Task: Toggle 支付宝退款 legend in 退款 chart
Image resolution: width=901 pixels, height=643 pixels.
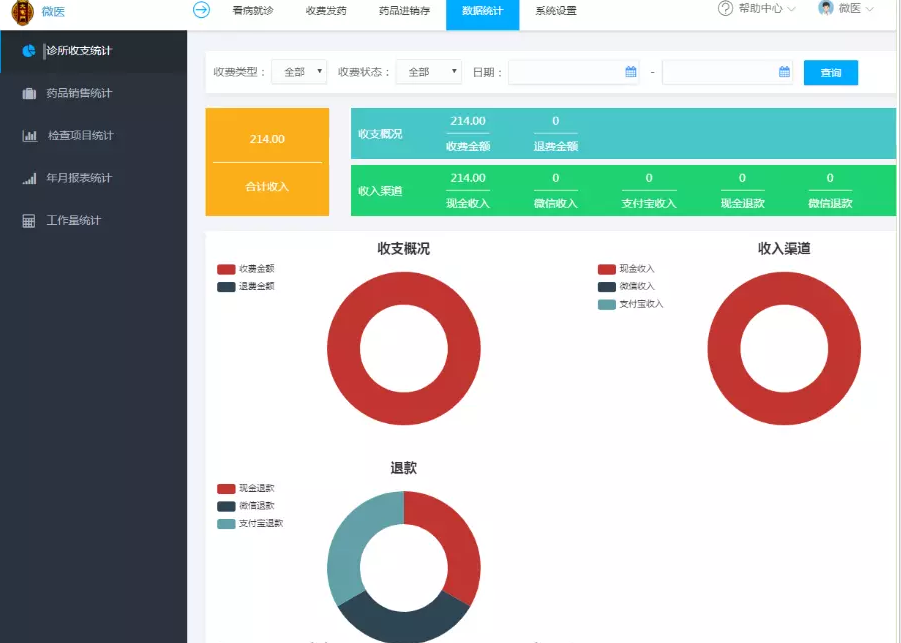Action: click(x=250, y=524)
